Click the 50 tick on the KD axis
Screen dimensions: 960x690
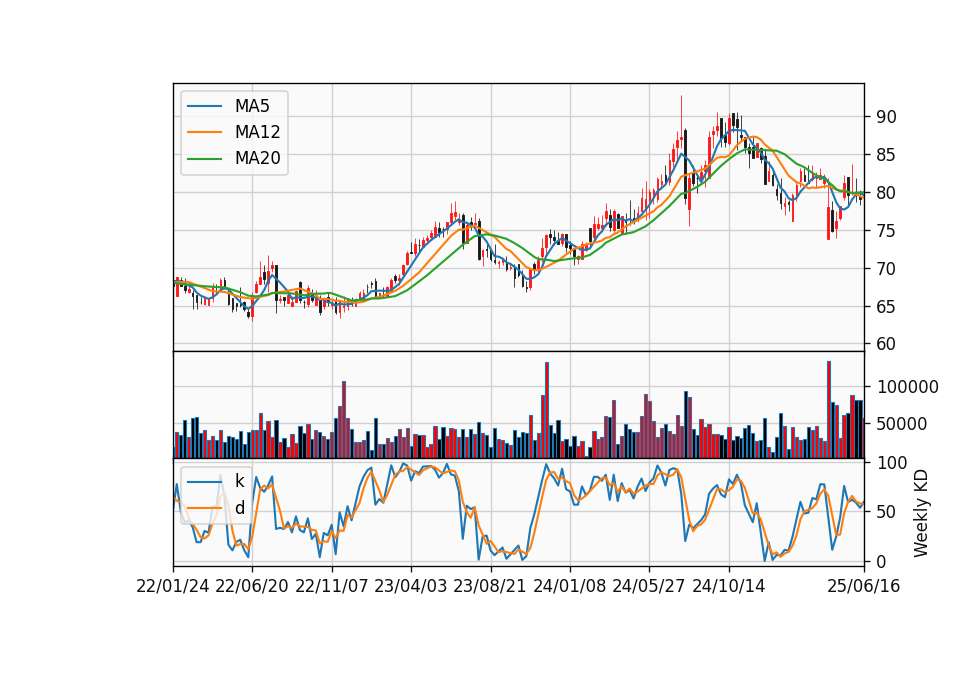pos(887,512)
